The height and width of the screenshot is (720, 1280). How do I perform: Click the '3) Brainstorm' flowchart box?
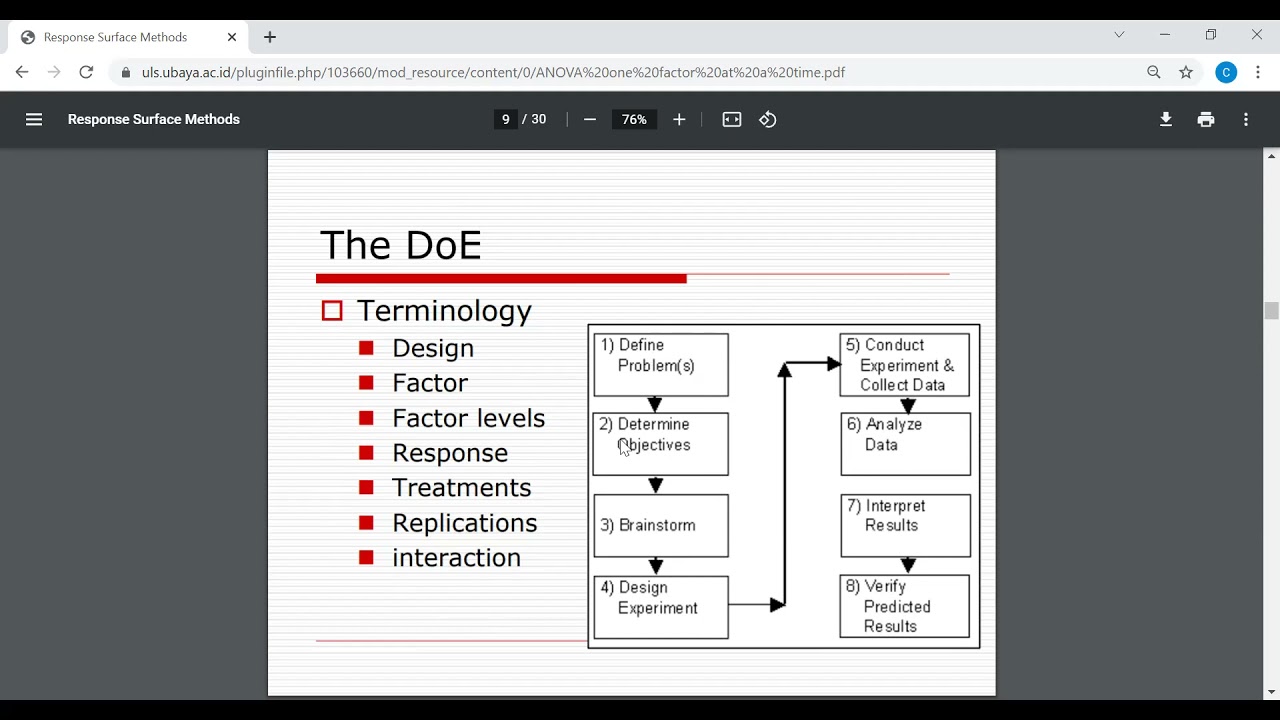(661, 526)
